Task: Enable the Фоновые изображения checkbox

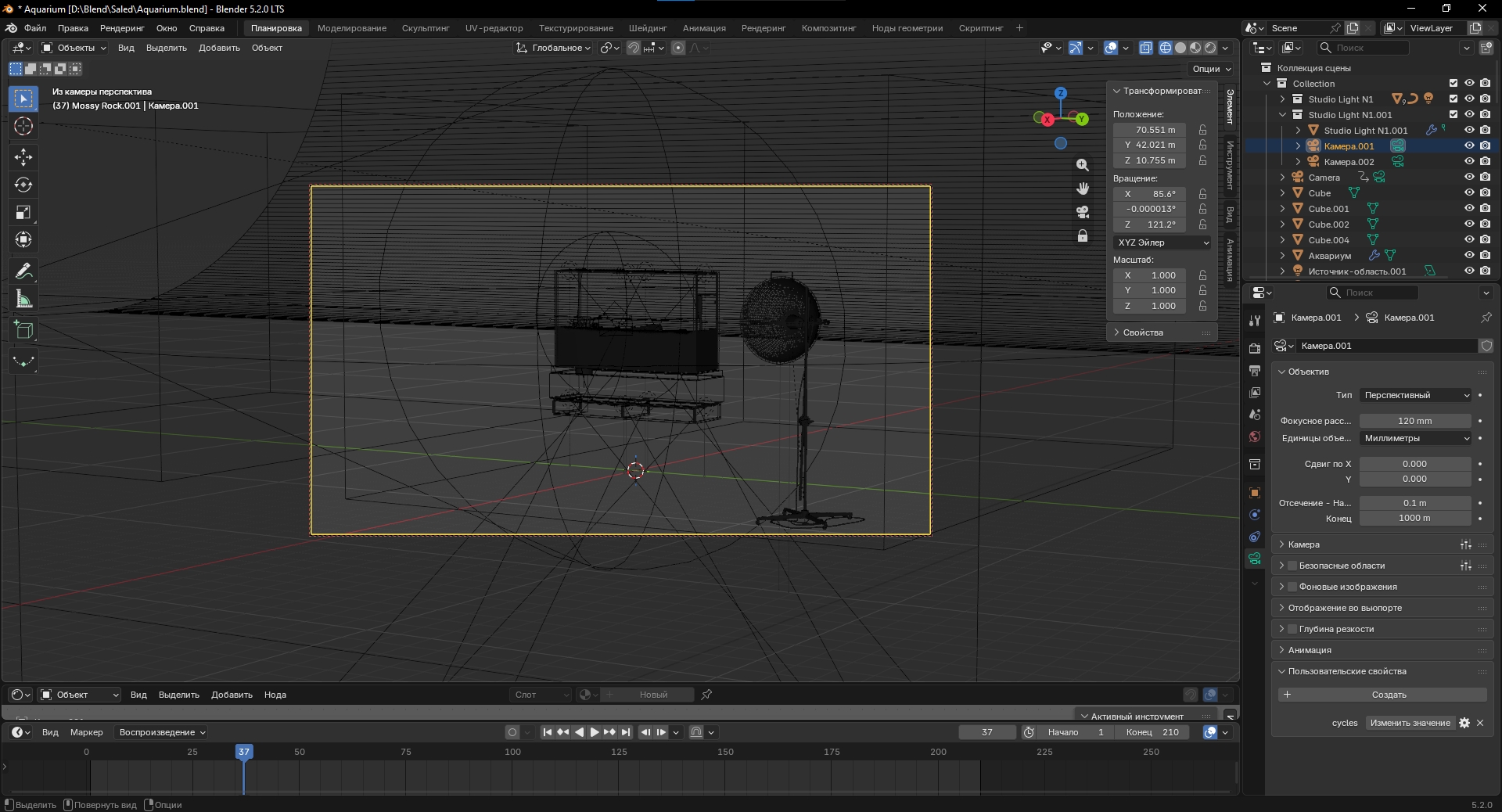Action: tap(1292, 587)
